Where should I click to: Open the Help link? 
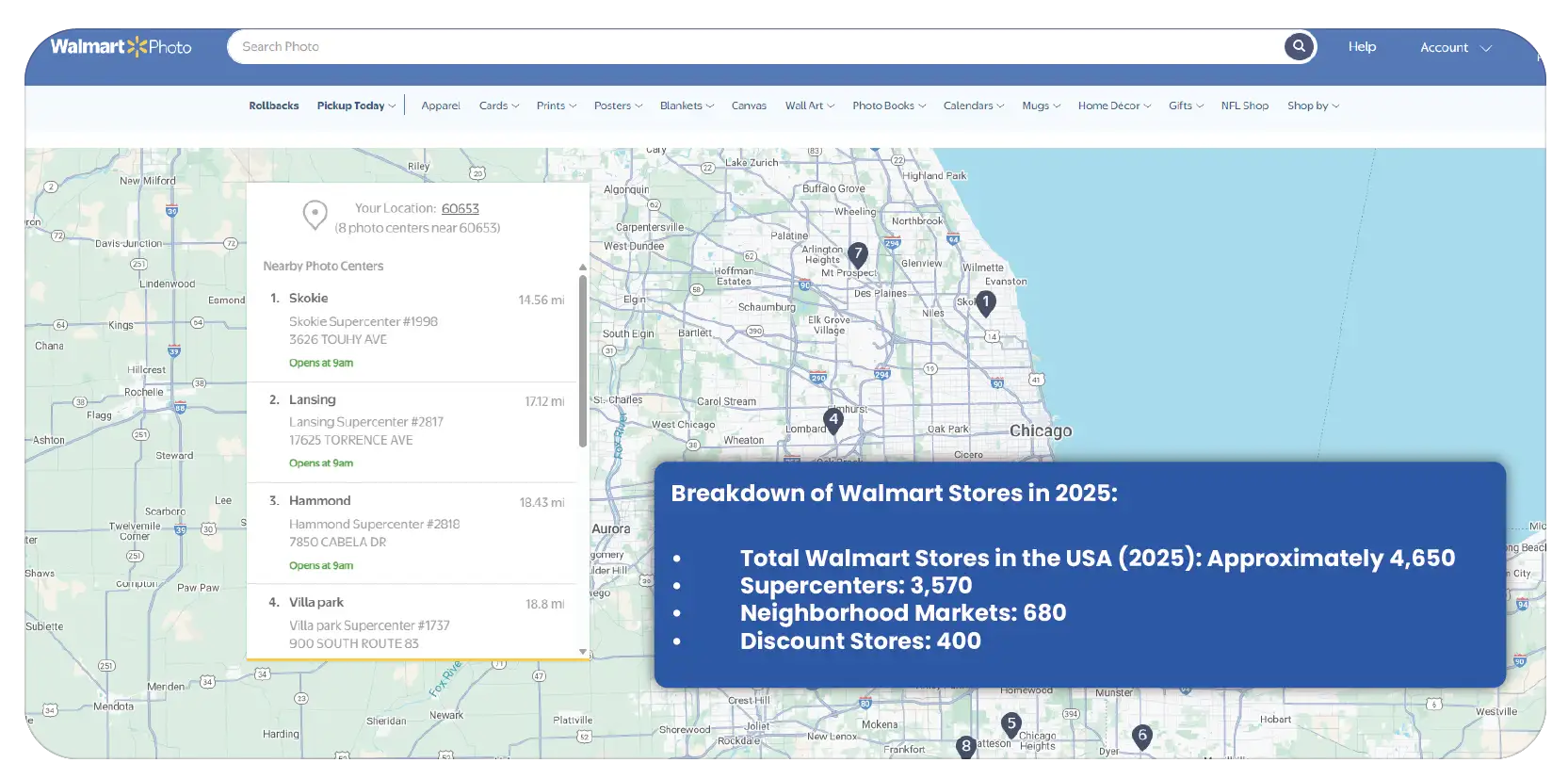[x=1362, y=46]
